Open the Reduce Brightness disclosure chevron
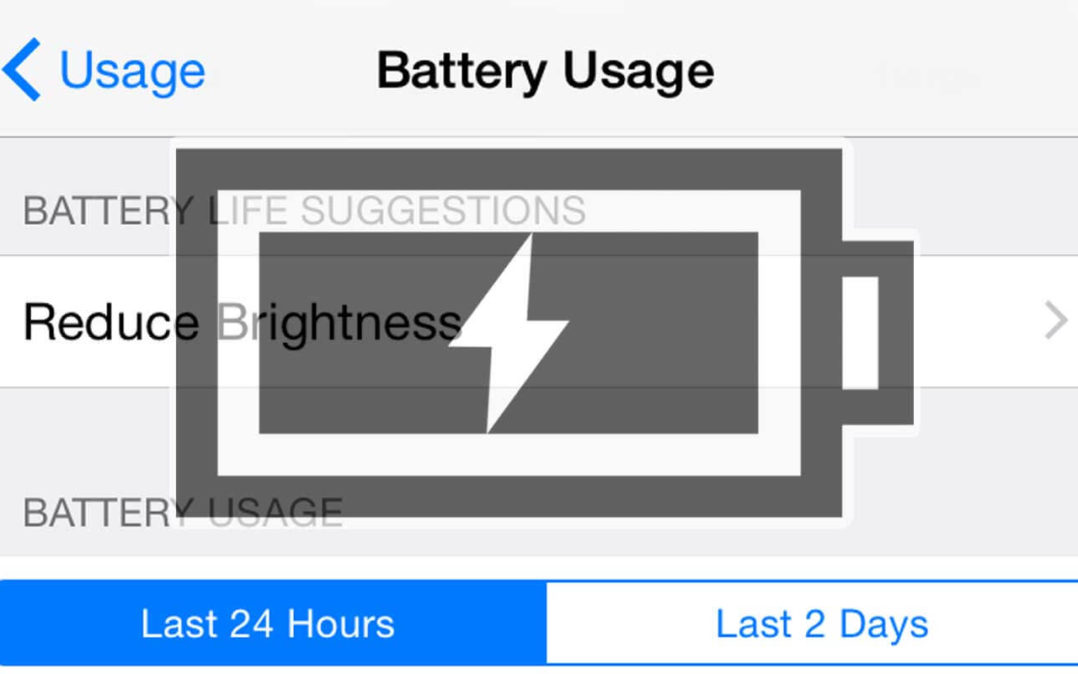 pos(1056,320)
